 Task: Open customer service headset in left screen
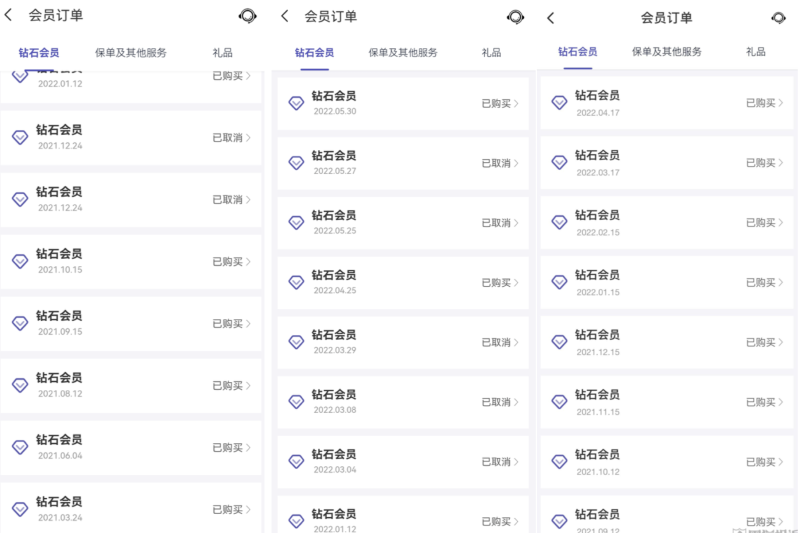coord(247,16)
